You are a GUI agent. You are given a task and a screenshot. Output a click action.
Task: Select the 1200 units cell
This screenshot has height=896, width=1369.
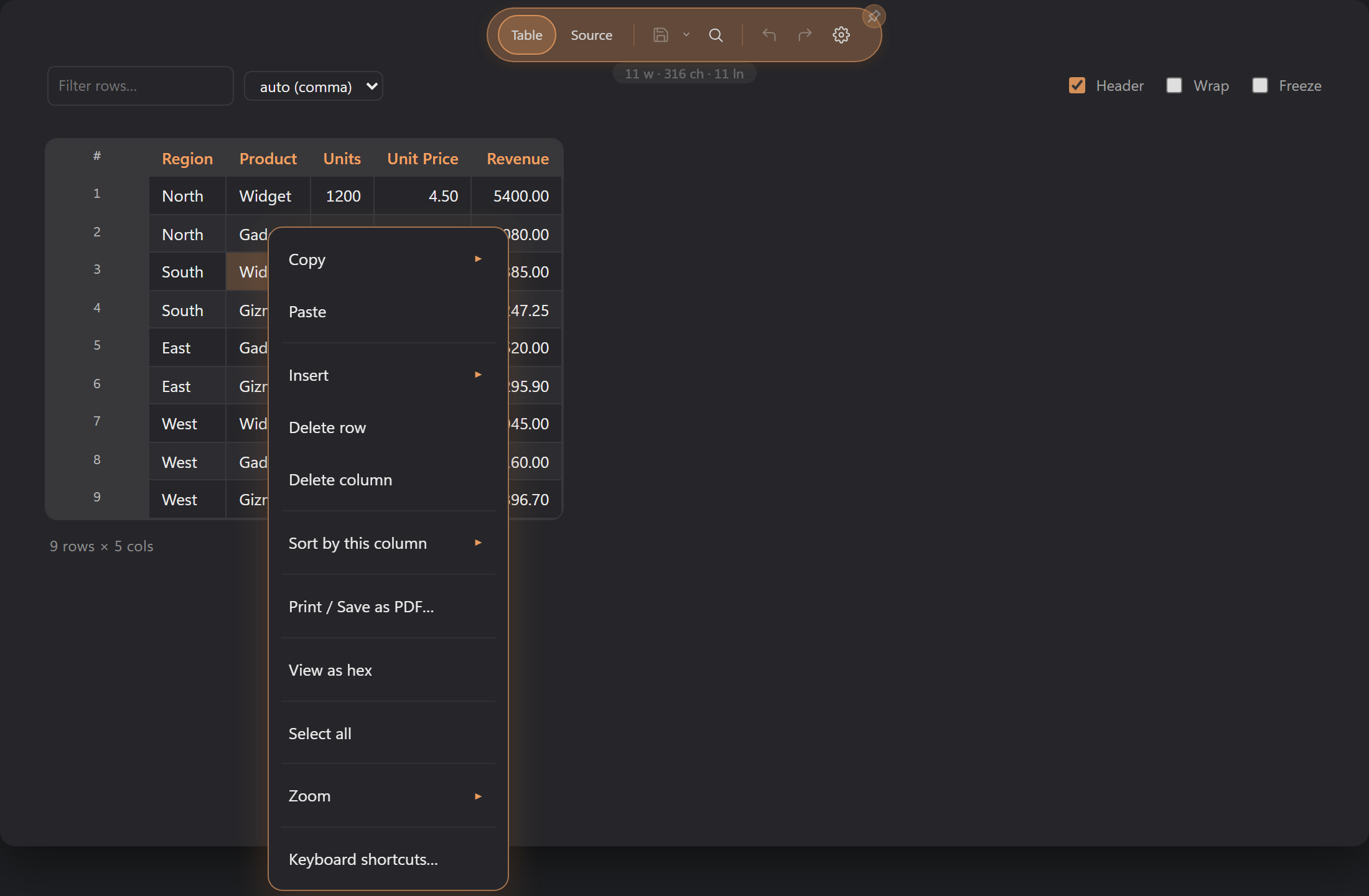click(342, 196)
